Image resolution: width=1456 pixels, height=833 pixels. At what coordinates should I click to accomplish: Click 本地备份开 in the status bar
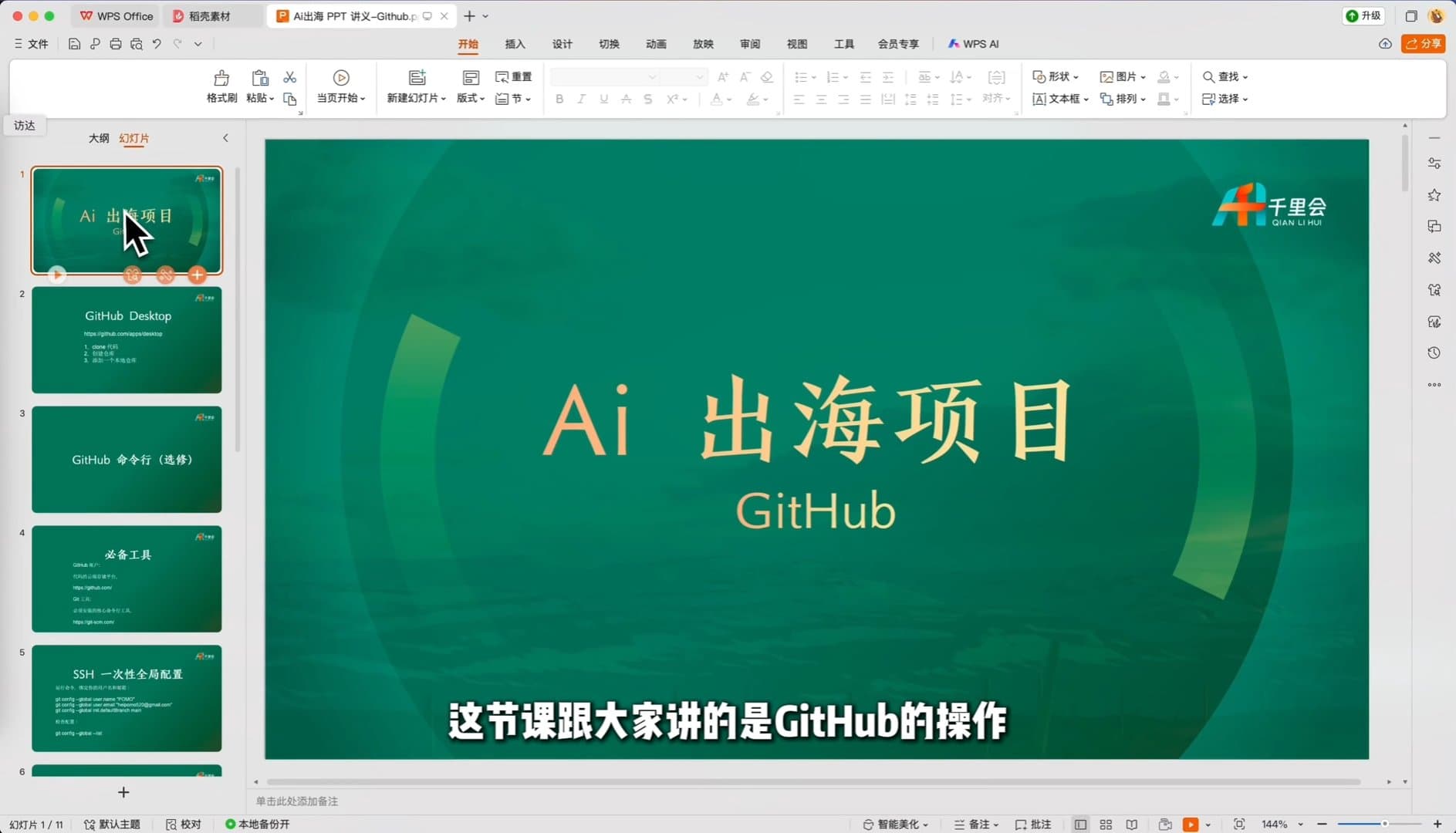262,824
